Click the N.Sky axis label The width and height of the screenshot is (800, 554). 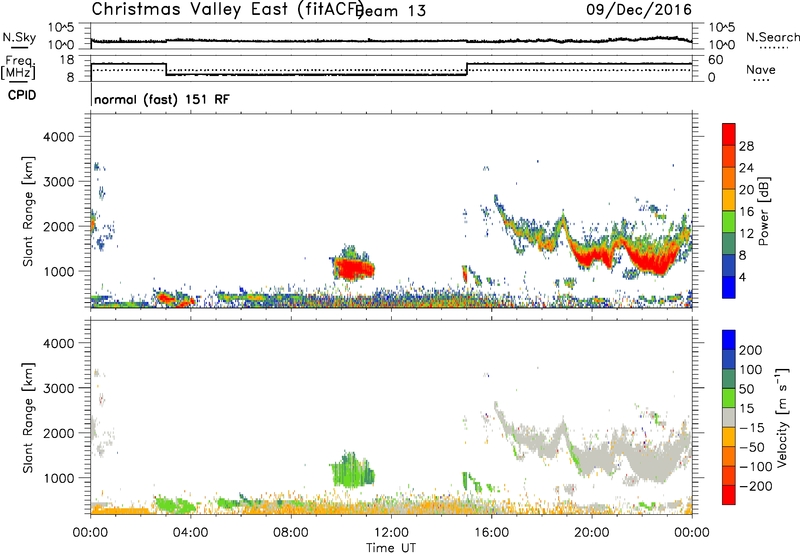(x=19, y=37)
